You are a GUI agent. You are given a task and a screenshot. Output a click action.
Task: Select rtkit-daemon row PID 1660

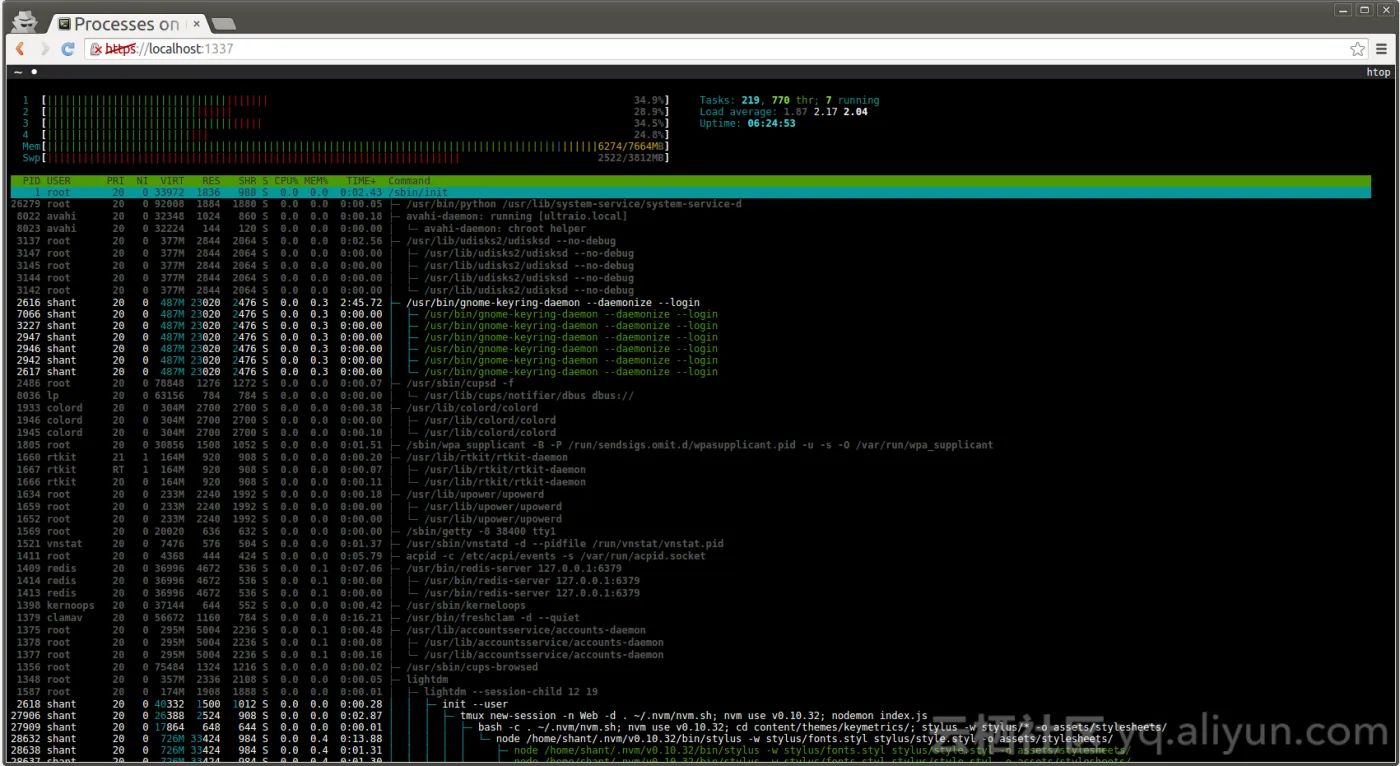[690, 457]
